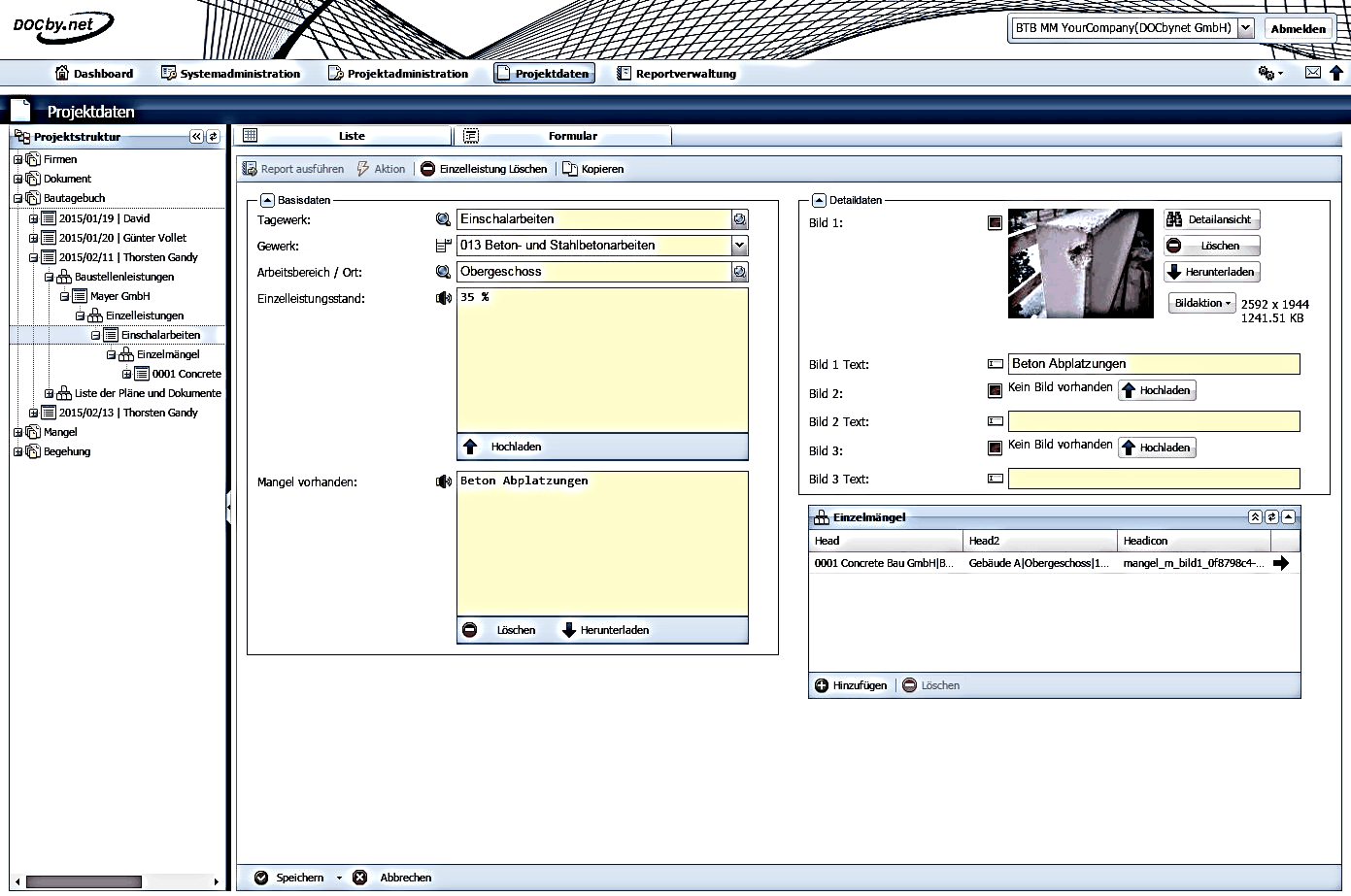1351x896 pixels.
Task: Expand the Firmen tree node
Action: coord(17,159)
